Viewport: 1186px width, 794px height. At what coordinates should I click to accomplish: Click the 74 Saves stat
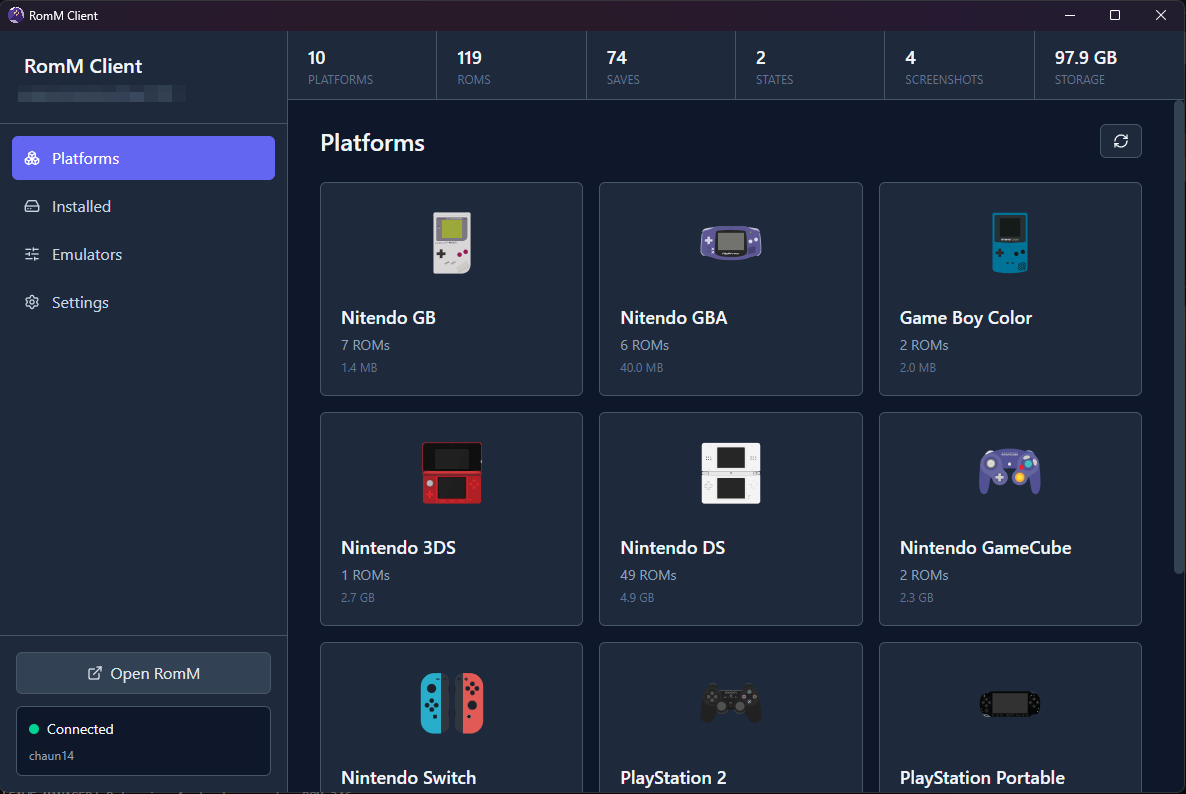point(660,66)
